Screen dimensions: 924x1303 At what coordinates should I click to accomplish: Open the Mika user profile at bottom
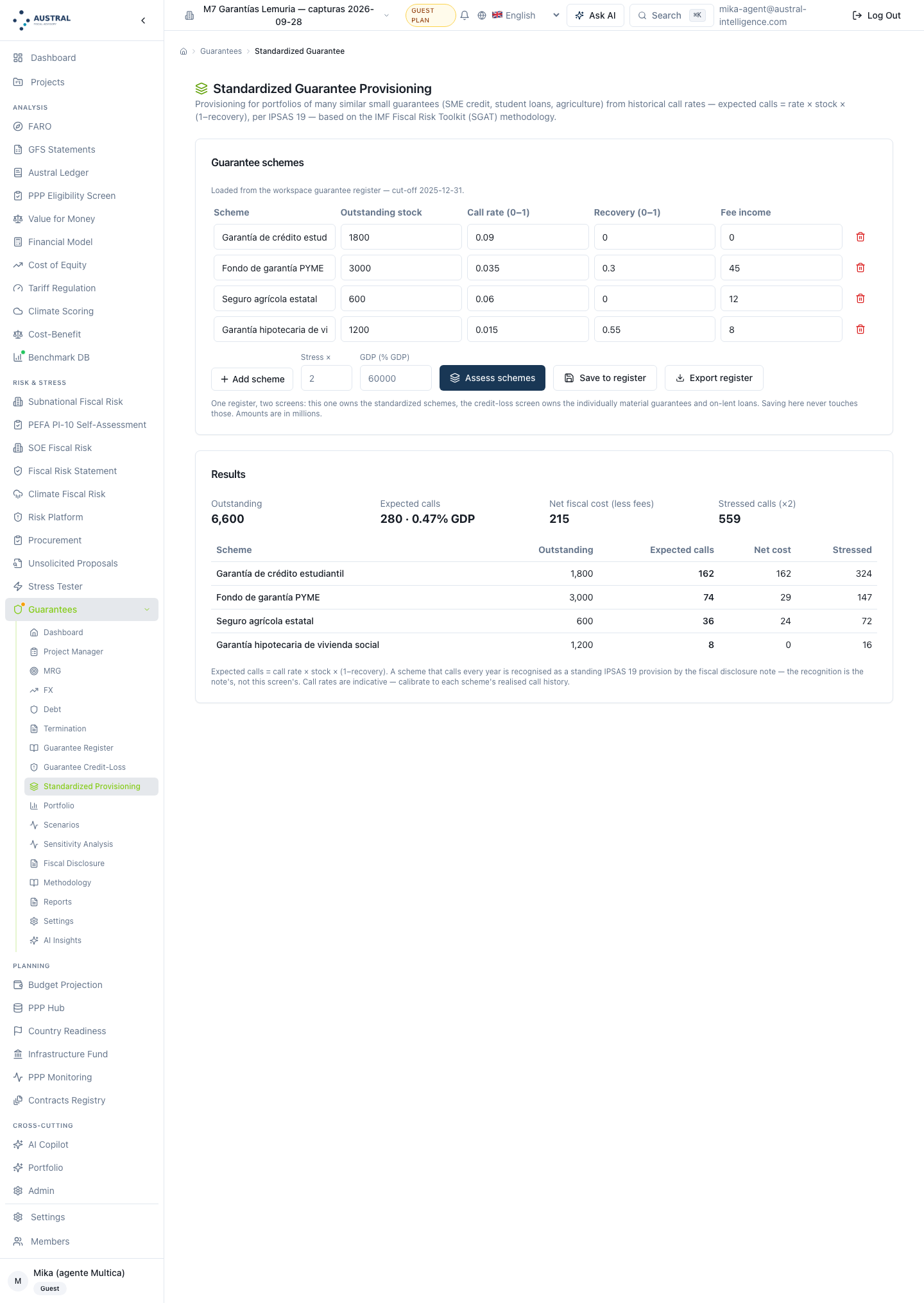81,1280
